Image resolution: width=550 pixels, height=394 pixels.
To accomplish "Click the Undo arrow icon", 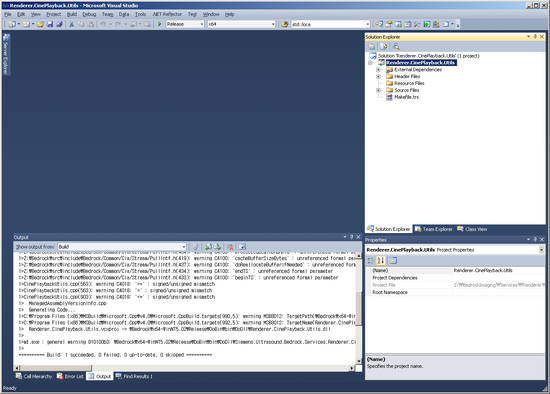I will click(103, 24).
